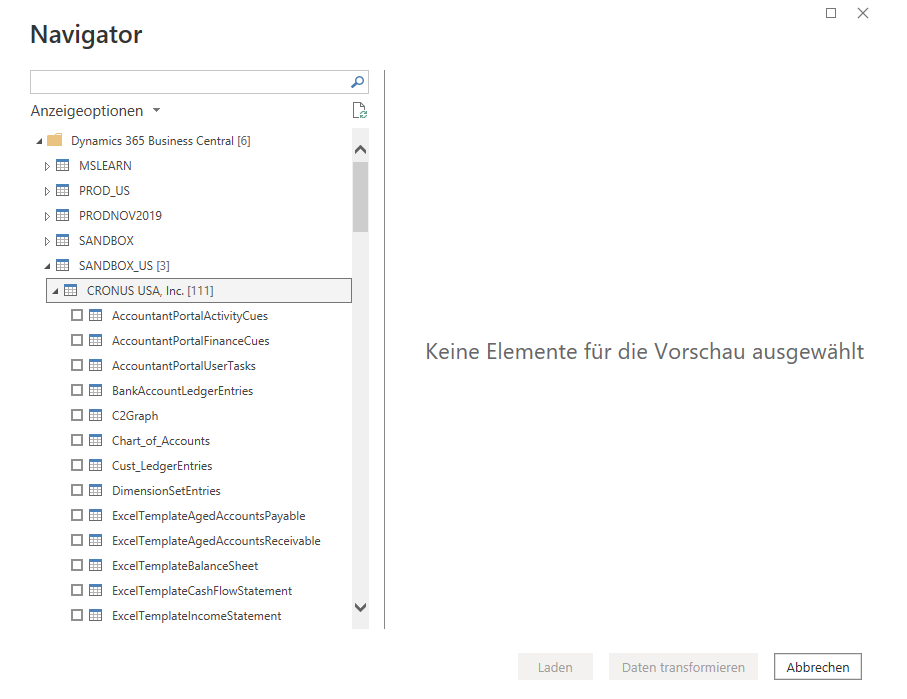Click the SANDBOX_US table icon
This screenshot has width=907, height=699.
[x=62, y=266]
